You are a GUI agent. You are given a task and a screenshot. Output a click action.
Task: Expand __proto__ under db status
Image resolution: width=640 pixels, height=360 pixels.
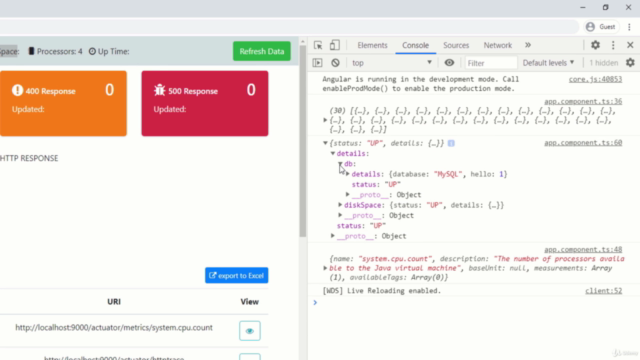pos(348,195)
